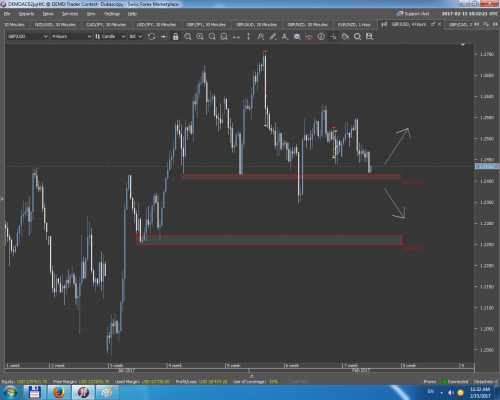Open the GBP/USD instrument dropdown
500x400 pixels.
pyautogui.click(x=27, y=36)
